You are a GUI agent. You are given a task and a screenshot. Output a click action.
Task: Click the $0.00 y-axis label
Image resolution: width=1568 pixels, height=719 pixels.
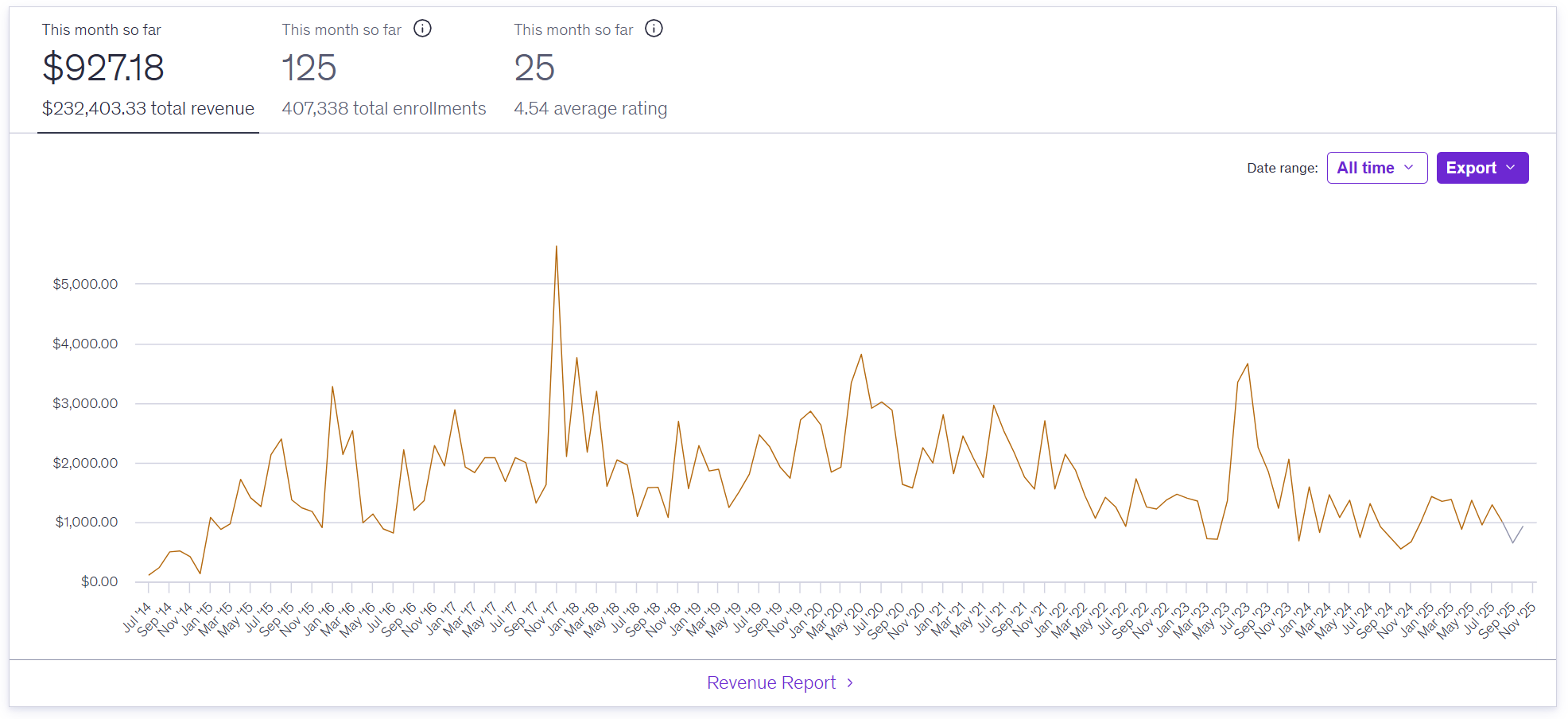(99, 581)
